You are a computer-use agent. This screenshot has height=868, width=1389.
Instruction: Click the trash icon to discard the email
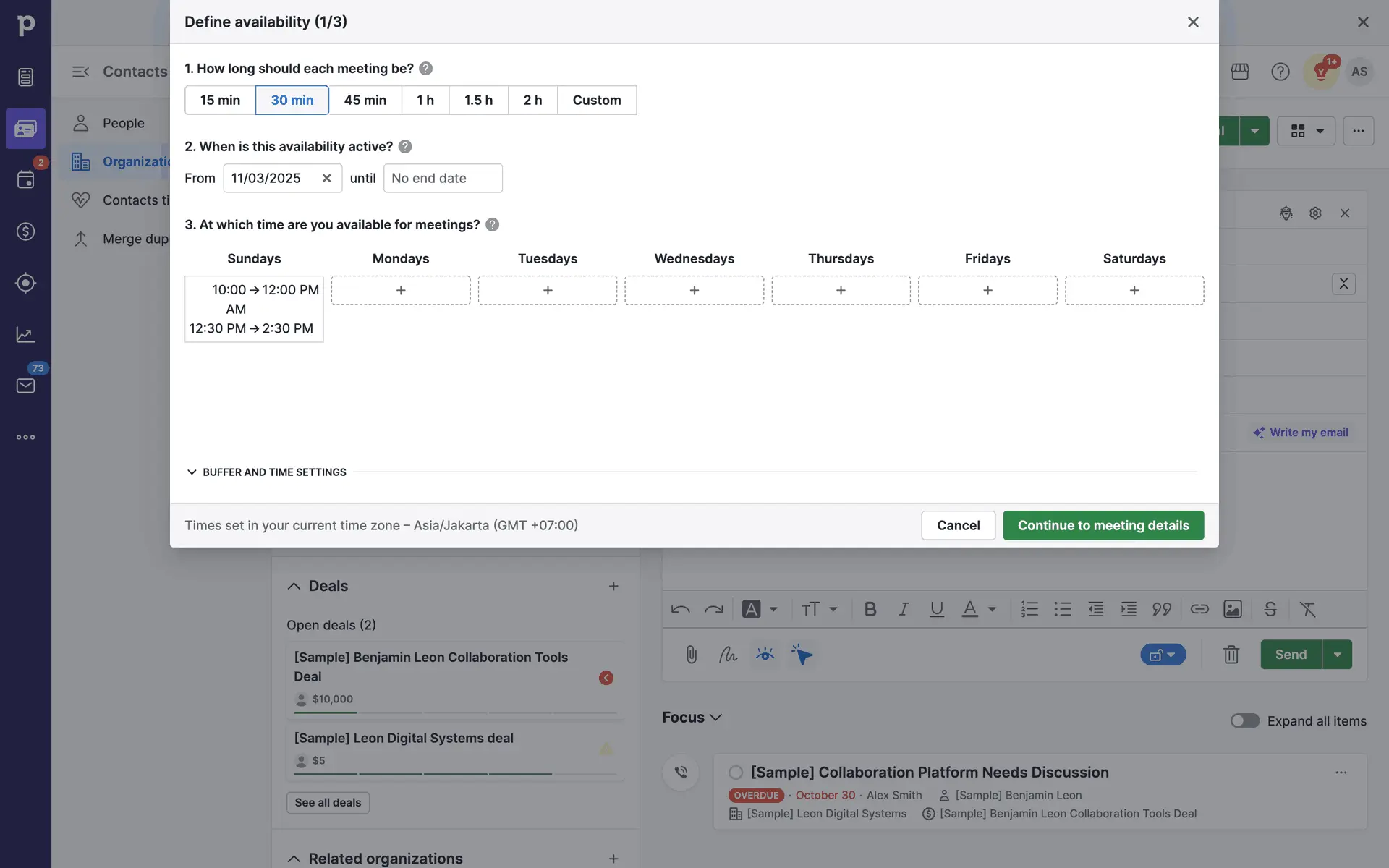tap(1231, 655)
